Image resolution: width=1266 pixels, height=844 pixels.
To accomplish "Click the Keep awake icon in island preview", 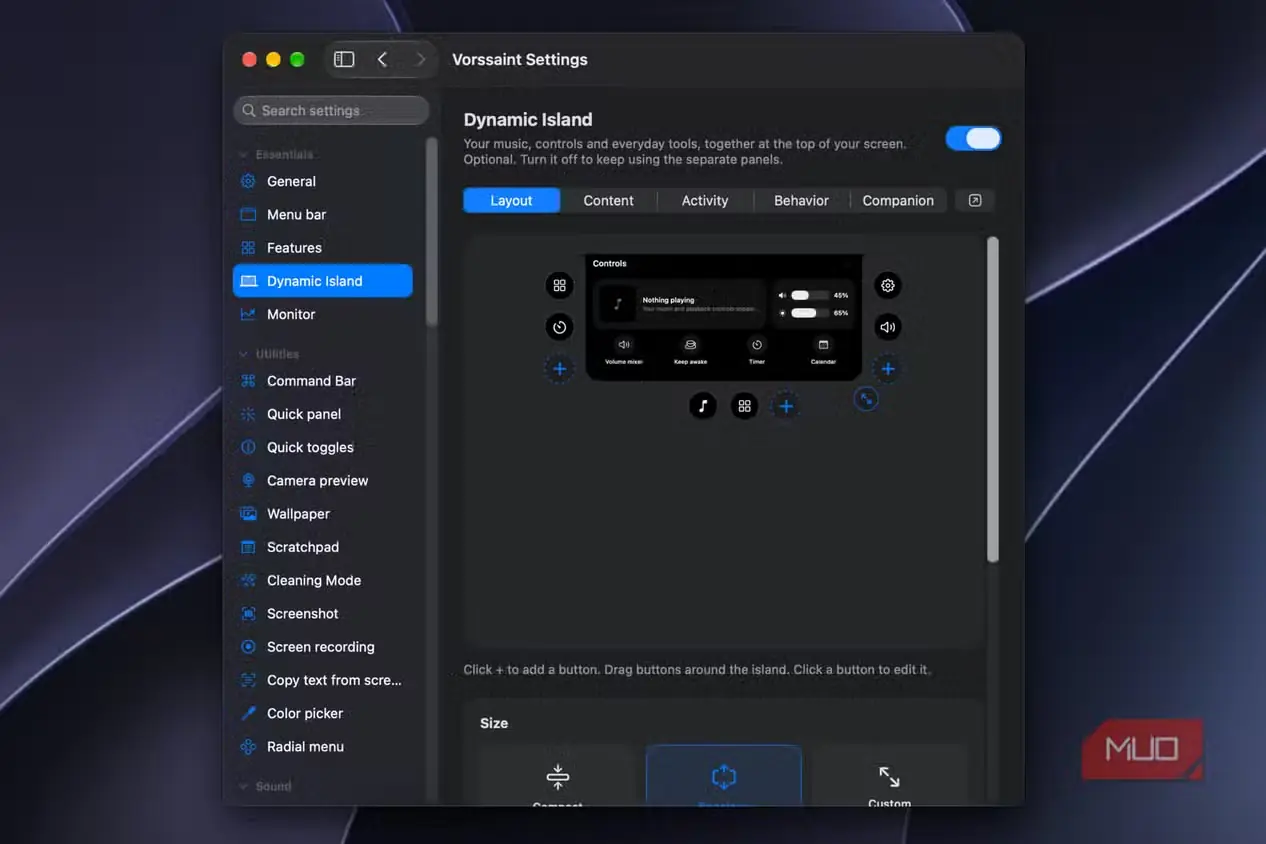I will tap(690, 345).
